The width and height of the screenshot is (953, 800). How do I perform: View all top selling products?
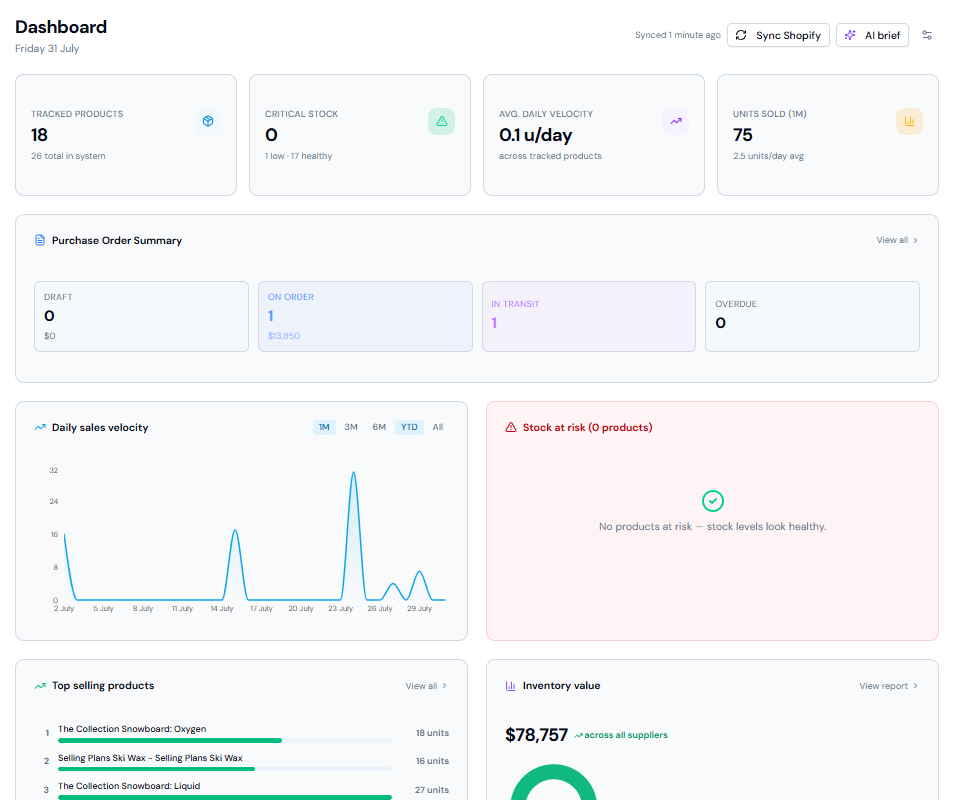(426, 686)
